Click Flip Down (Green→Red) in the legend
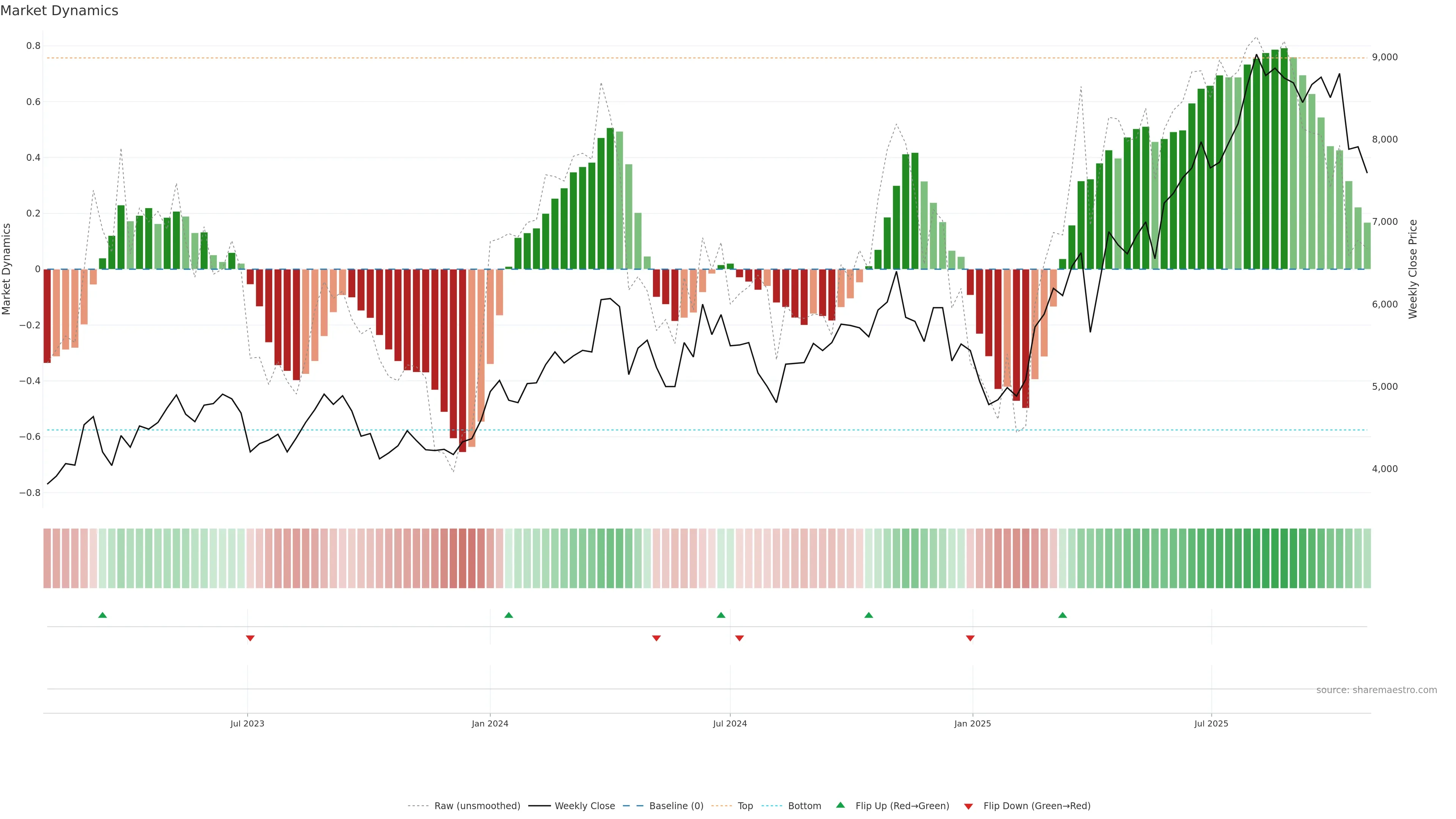 (1037, 806)
